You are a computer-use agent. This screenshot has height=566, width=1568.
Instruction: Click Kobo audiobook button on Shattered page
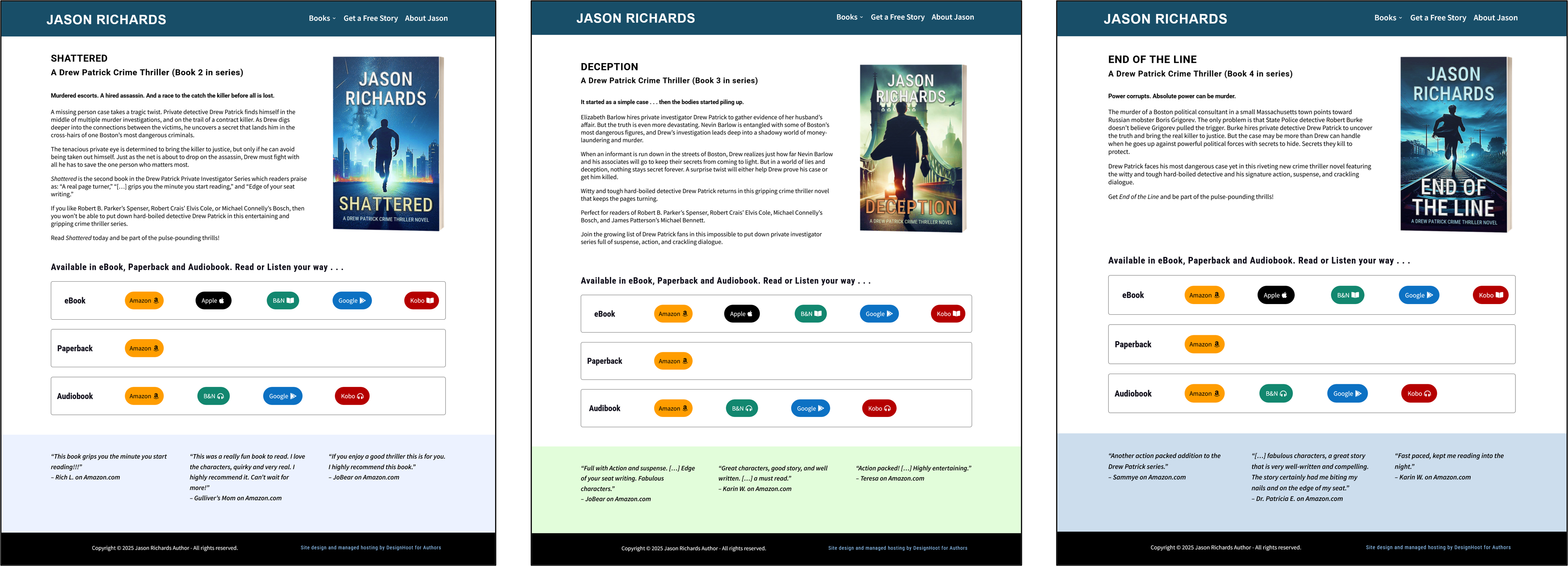[x=352, y=396]
